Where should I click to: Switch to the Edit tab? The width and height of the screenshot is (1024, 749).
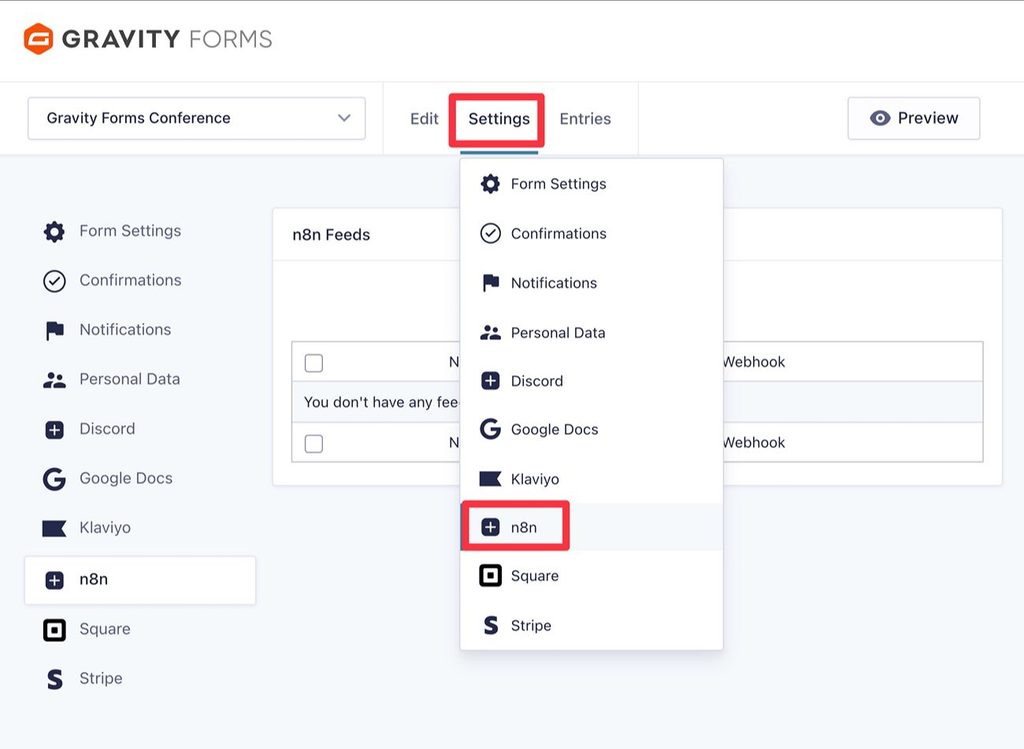(424, 119)
